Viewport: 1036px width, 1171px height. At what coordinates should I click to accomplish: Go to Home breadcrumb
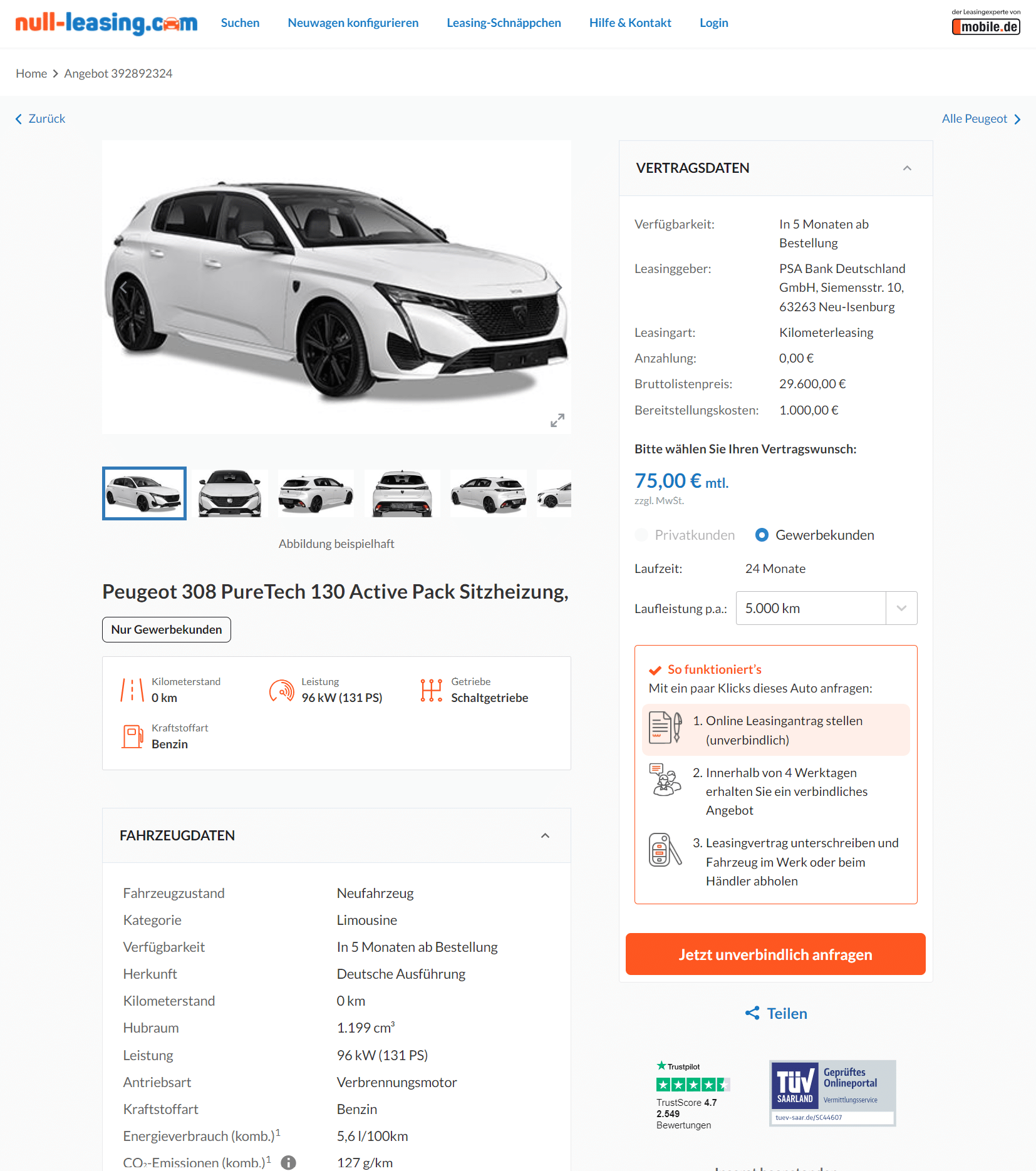[31, 73]
